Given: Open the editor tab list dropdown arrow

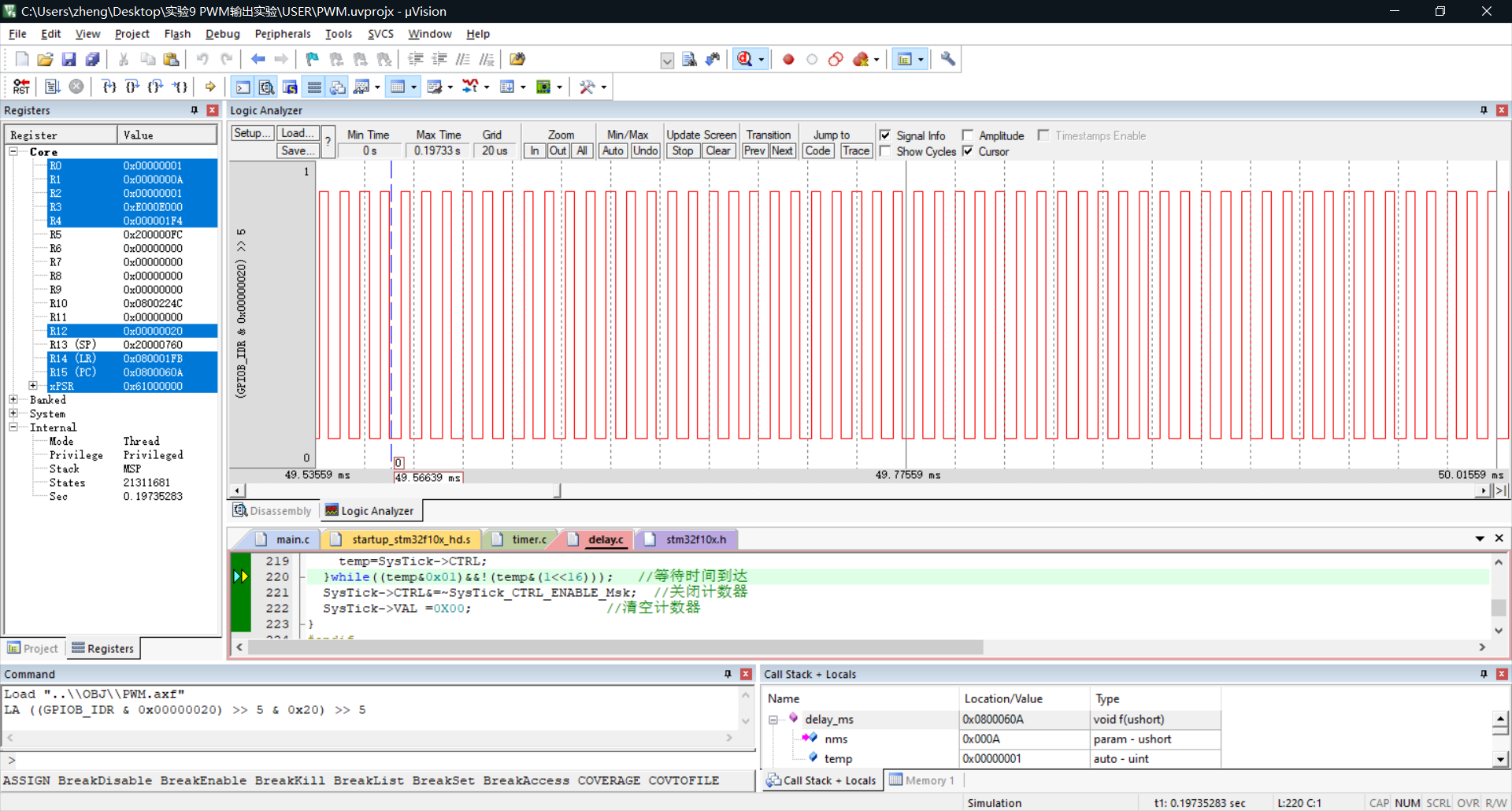Looking at the screenshot, I should pos(1480,539).
